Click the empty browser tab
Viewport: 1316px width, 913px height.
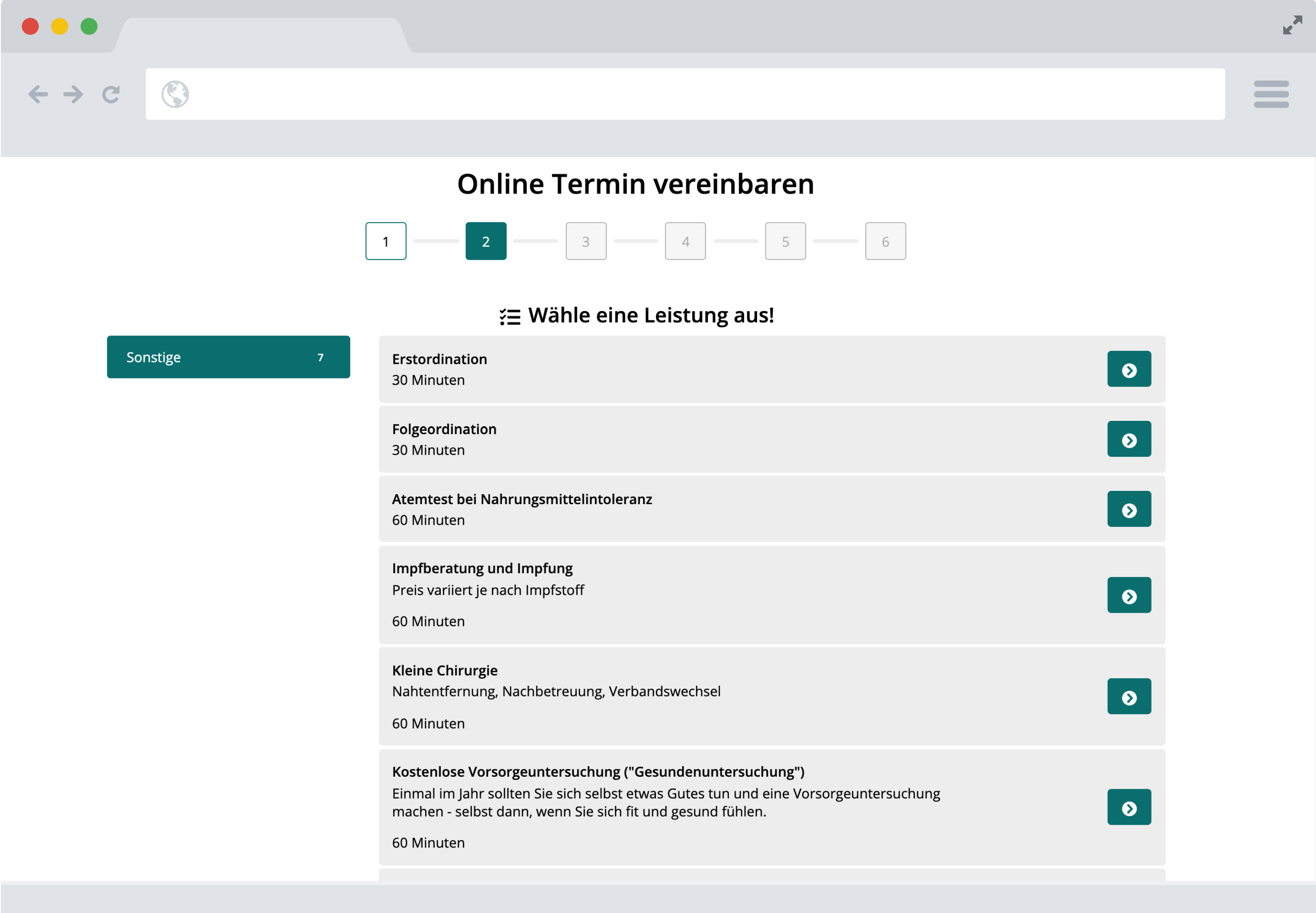click(262, 36)
